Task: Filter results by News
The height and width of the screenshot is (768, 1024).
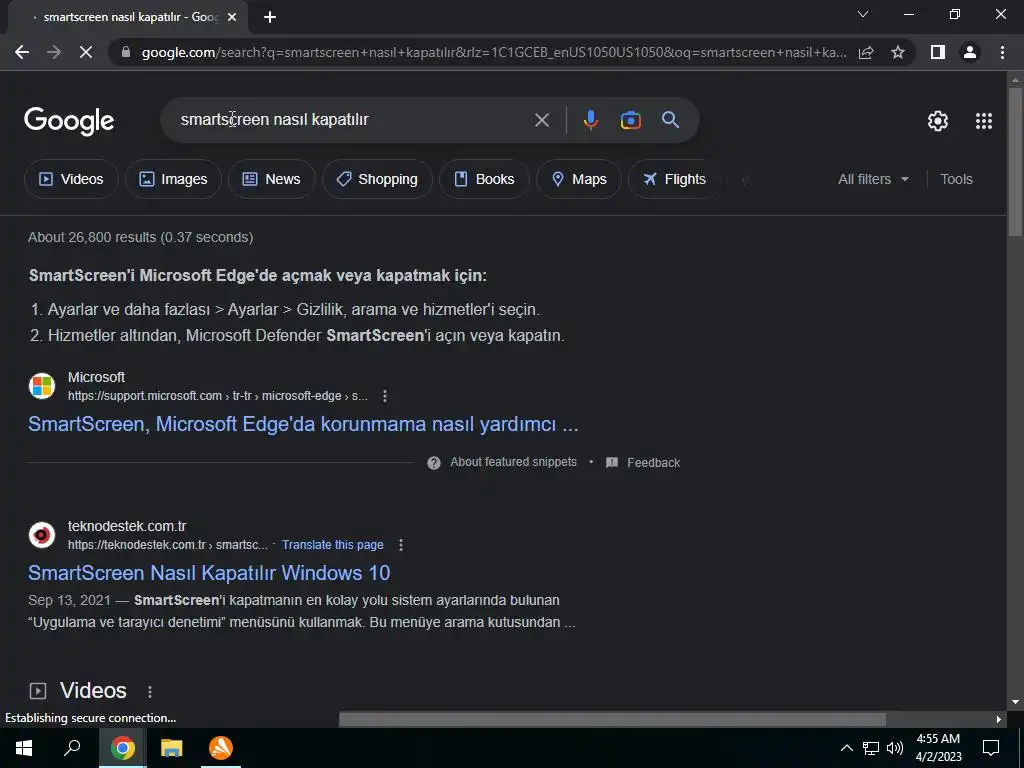Action: [272, 179]
